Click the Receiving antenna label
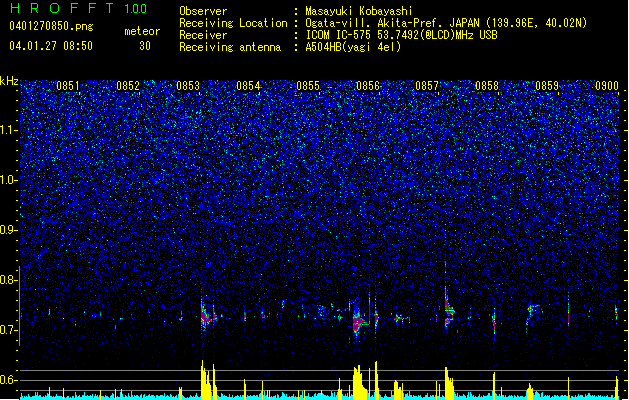This screenshot has height=400, width=629. 230,47
